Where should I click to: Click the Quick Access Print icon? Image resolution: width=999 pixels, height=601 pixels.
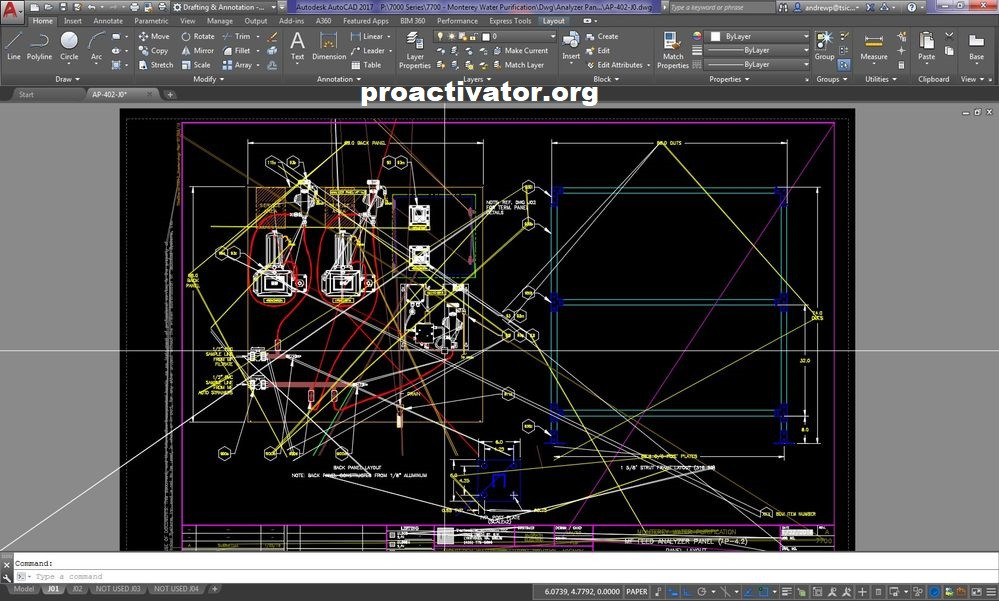(x=134, y=7)
